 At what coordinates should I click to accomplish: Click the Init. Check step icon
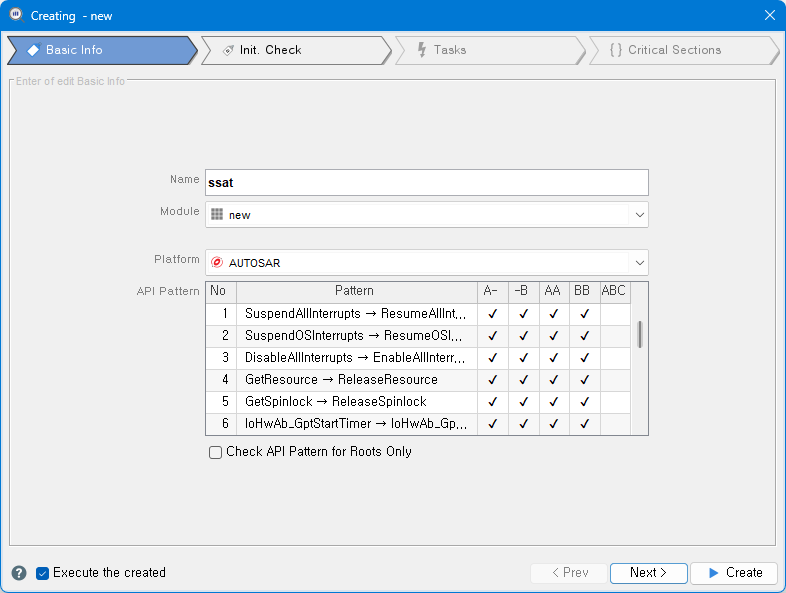(x=228, y=50)
